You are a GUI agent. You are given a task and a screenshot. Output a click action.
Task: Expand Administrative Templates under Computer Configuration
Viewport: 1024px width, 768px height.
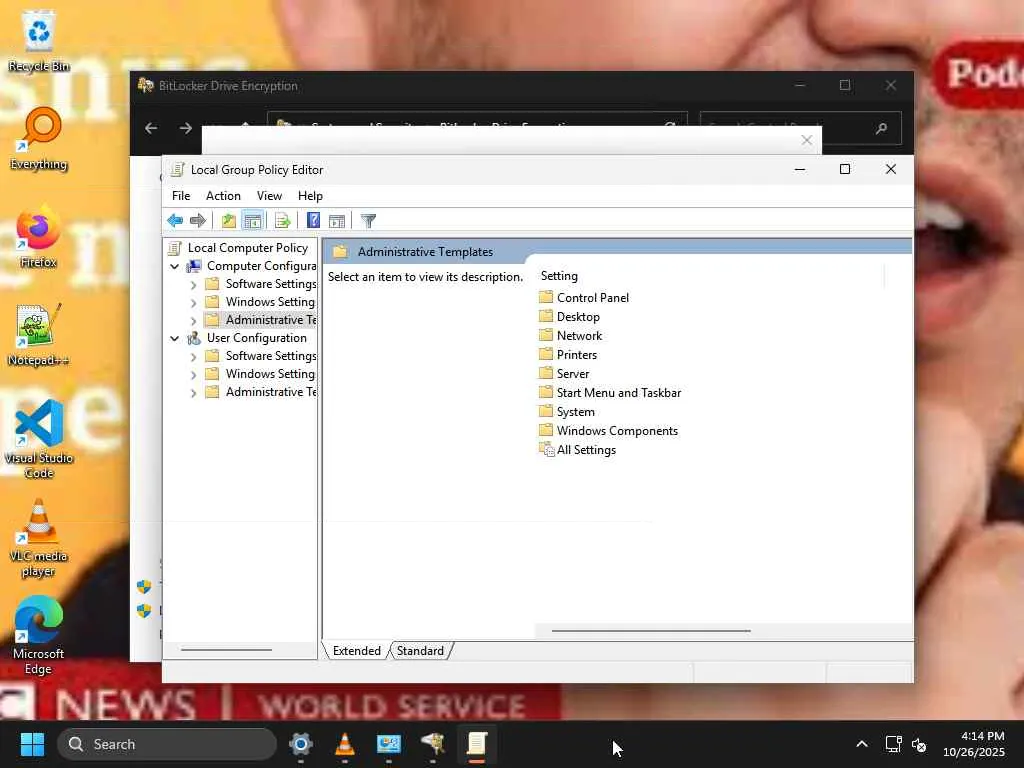pyautogui.click(x=193, y=321)
